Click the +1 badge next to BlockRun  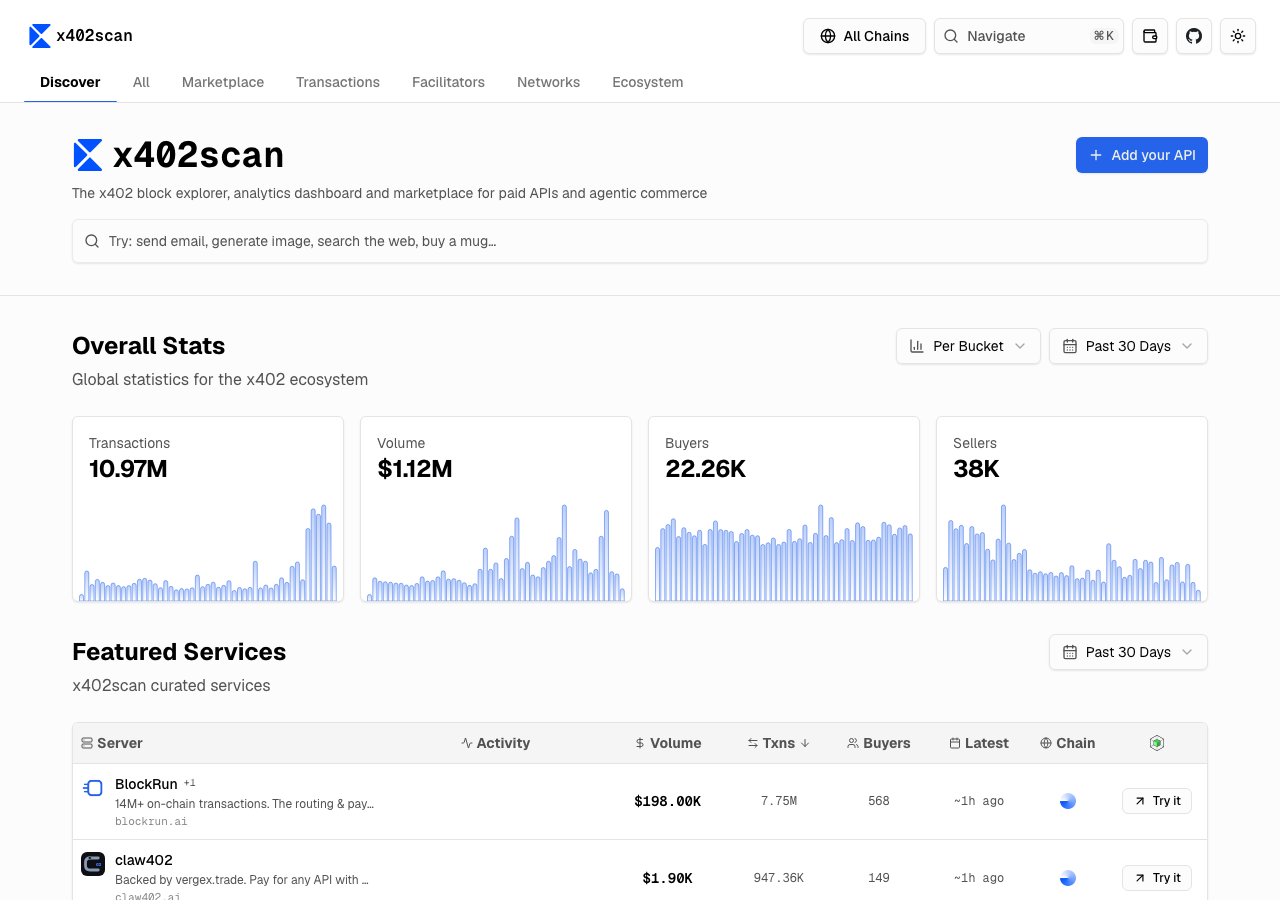[x=190, y=783]
